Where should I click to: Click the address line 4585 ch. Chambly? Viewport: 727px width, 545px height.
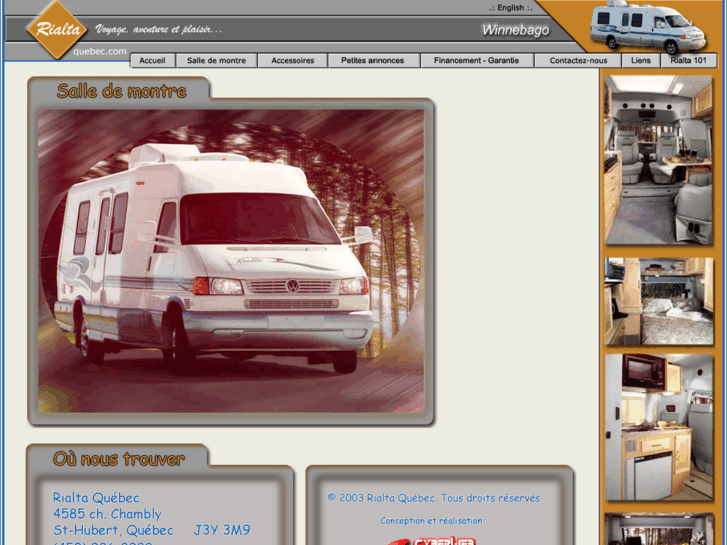(107, 514)
